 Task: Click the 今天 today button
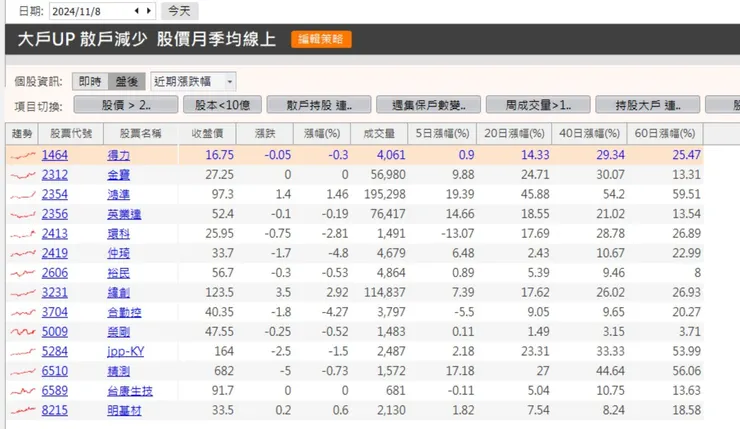click(179, 11)
